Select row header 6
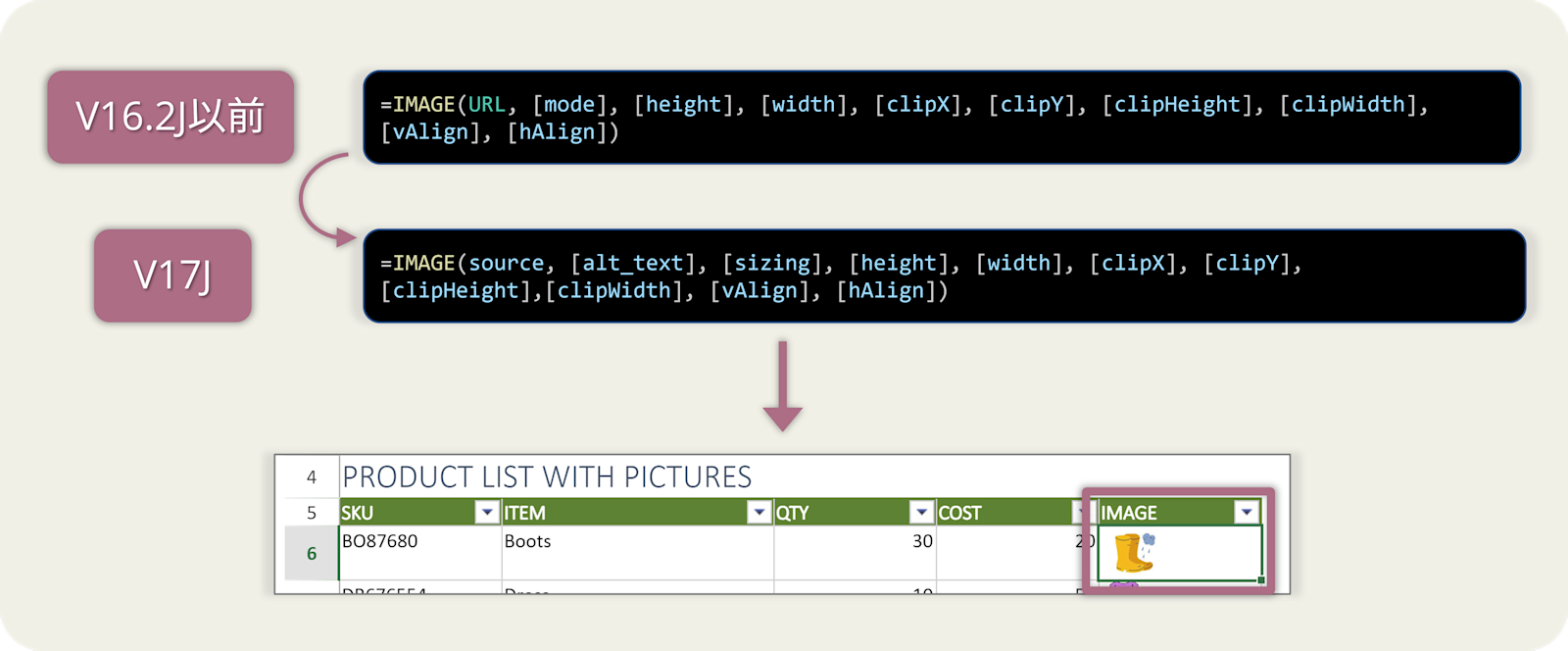The height and width of the screenshot is (651, 1568). [x=312, y=553]
